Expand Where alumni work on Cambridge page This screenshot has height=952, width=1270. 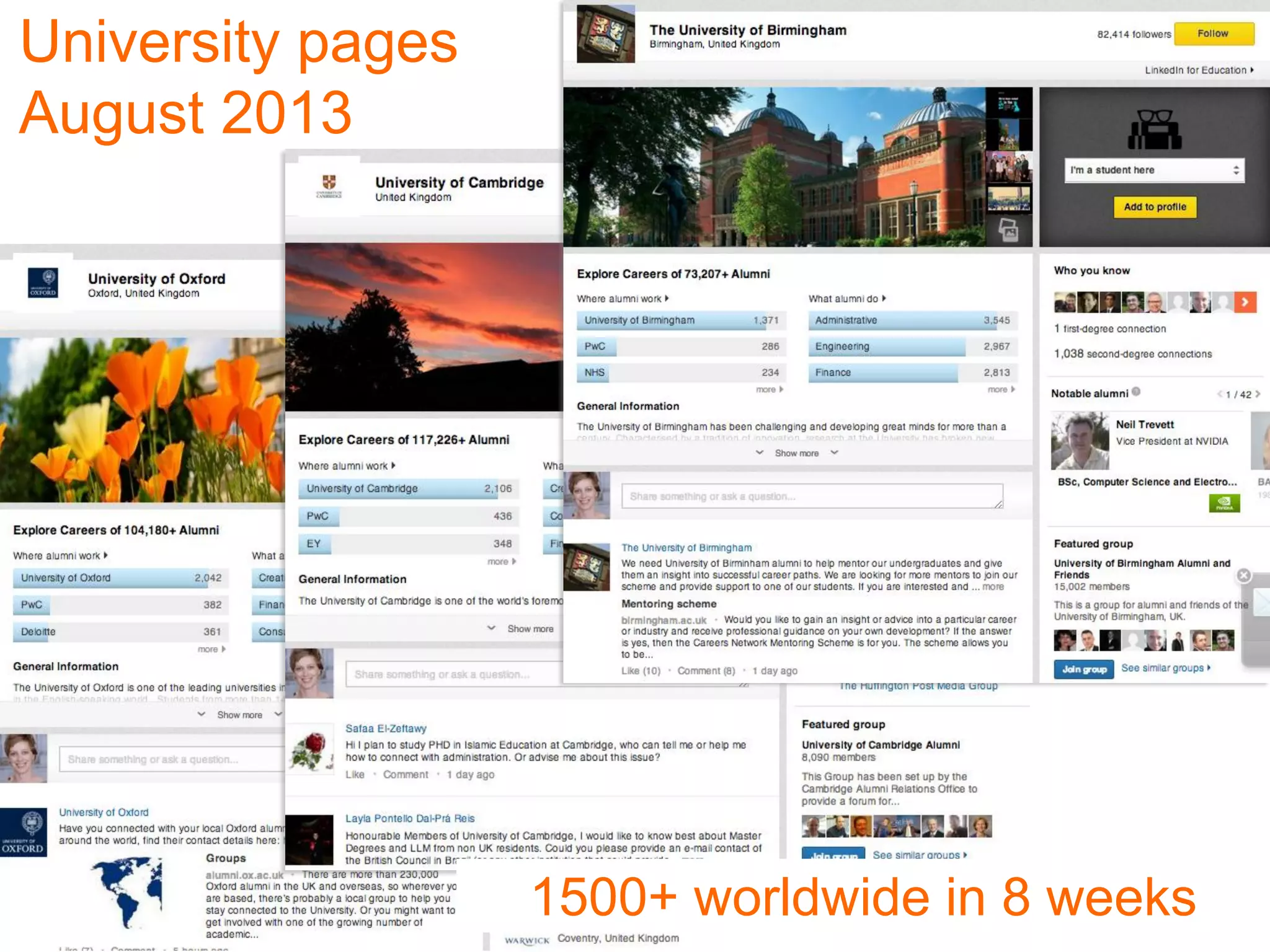pos(347,466)
